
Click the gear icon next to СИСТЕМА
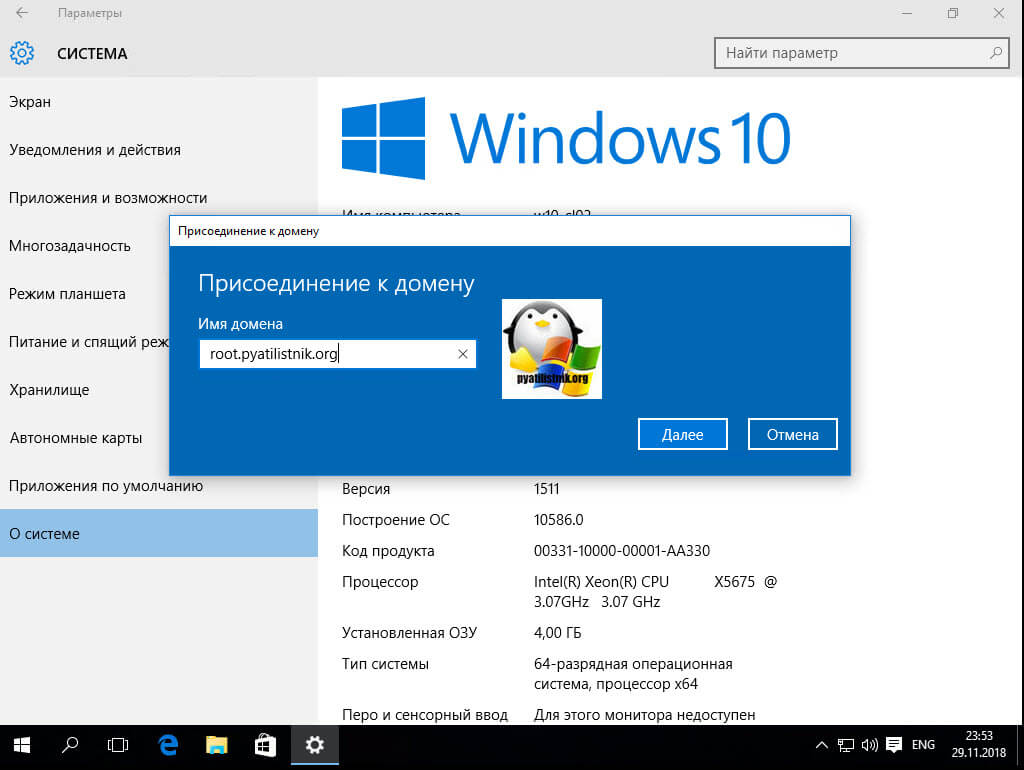22,53
